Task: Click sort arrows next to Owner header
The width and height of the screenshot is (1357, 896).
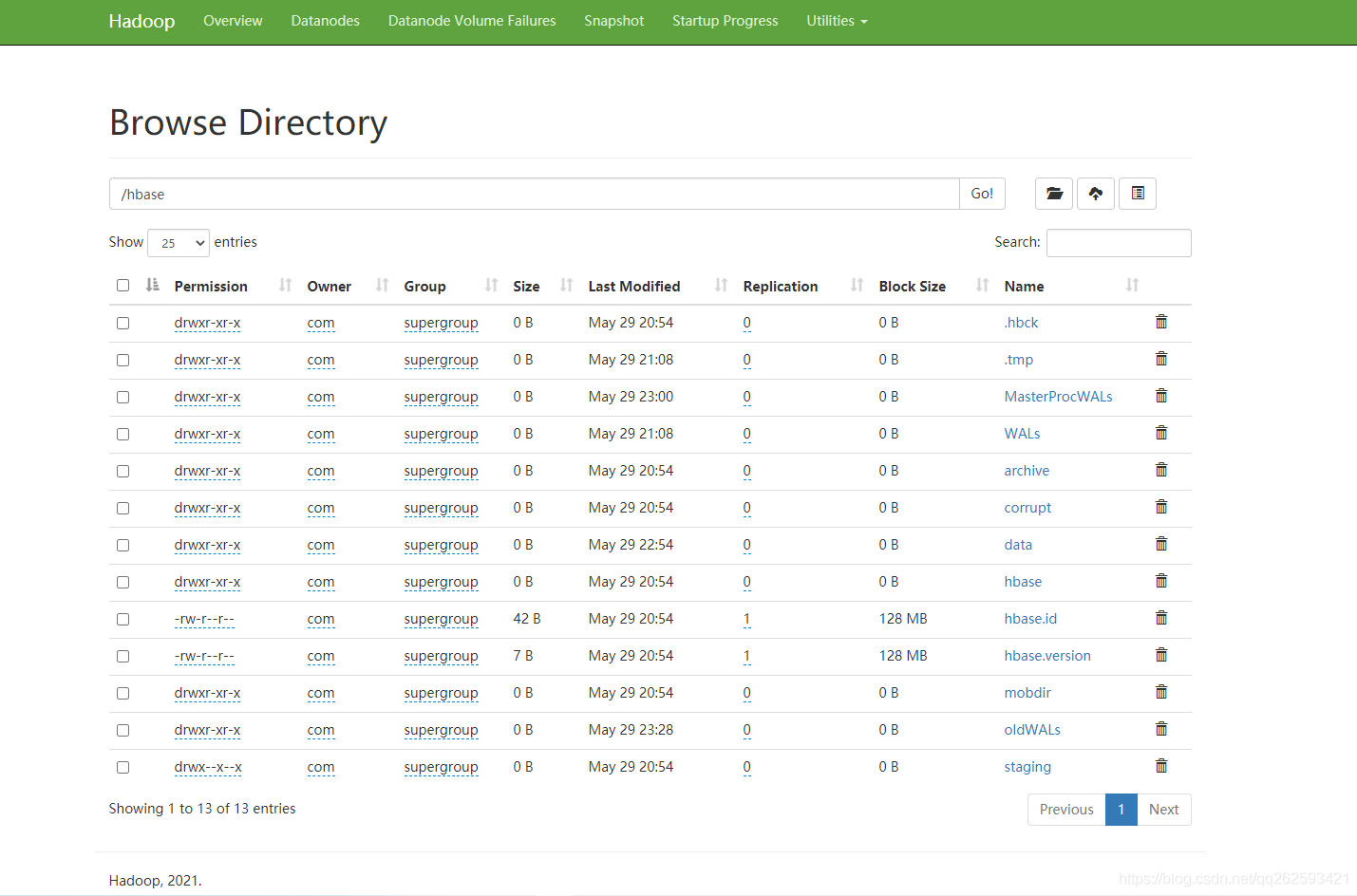Action: [382, 286]
